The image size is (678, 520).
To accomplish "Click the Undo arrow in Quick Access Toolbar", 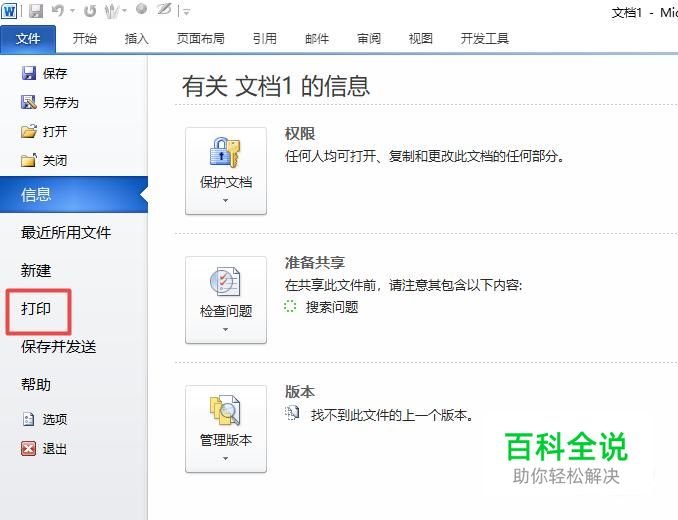I will (x=58, y=10).
